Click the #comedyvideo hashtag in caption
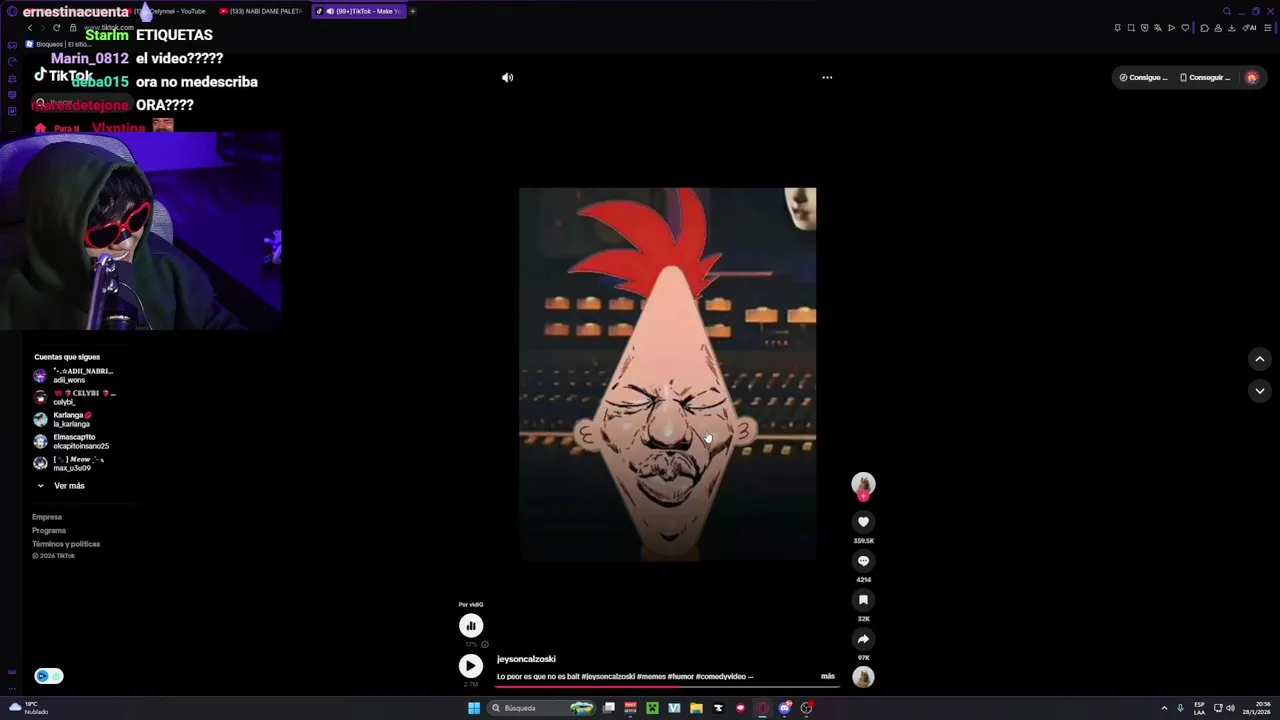The width and height of the screenshot is (1280, 720). pyautogui.click(x=719, y=677)
